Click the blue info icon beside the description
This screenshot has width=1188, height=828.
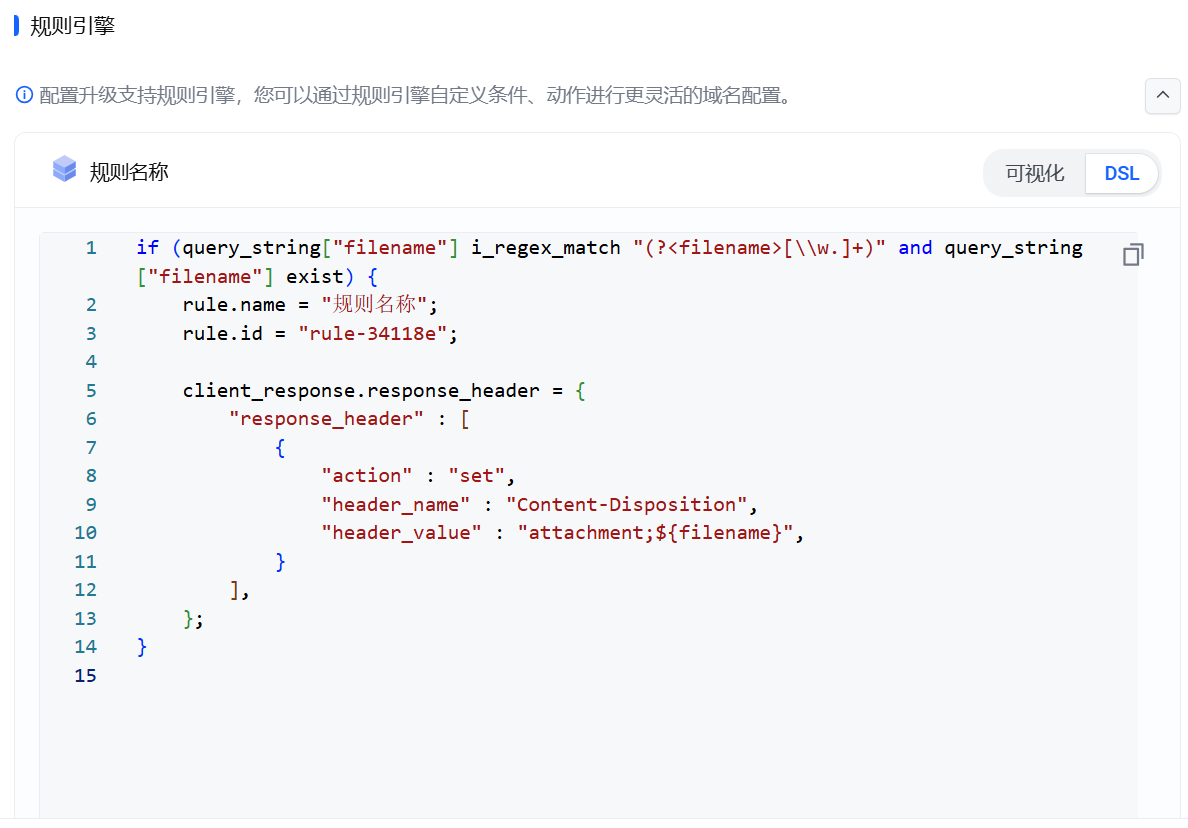tap(24, 95)
